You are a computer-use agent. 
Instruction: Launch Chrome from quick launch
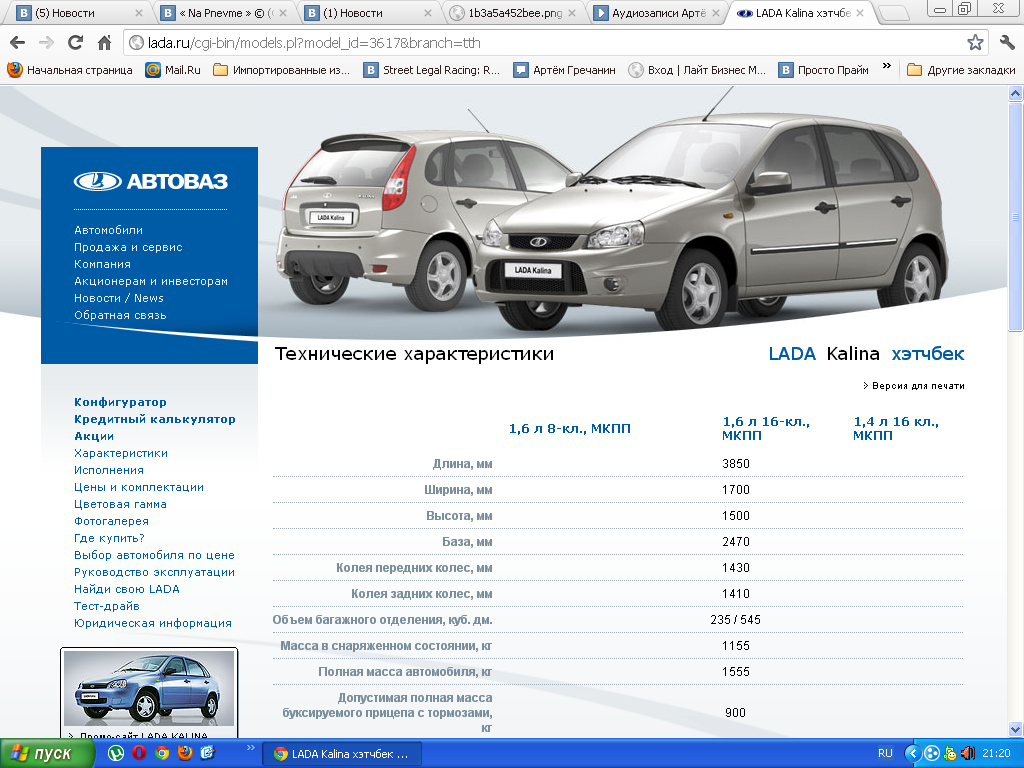162,753
